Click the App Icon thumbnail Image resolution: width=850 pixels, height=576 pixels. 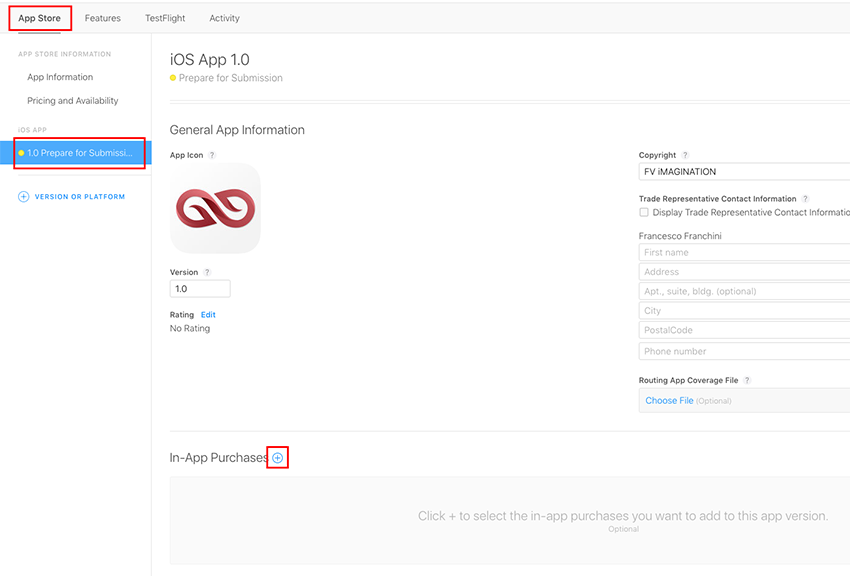pyautogui.click(x=215, y=208)
